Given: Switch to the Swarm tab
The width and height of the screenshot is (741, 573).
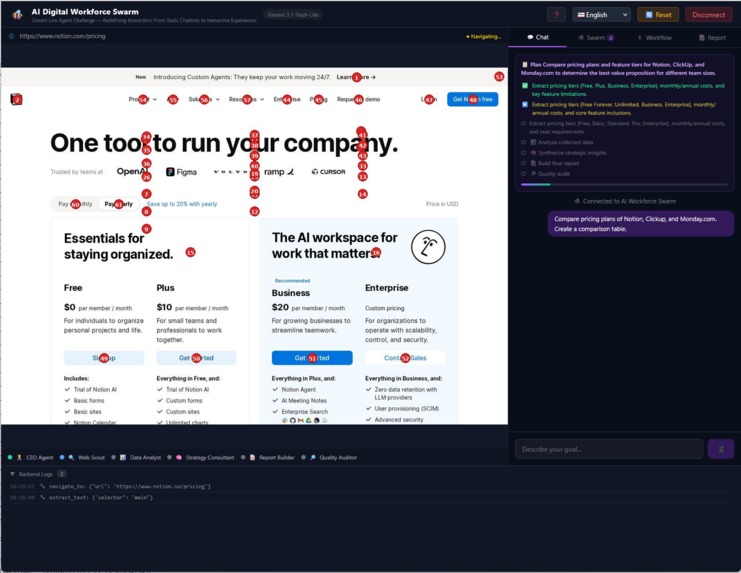Looking at the screenshot, I should click(595, 38).
